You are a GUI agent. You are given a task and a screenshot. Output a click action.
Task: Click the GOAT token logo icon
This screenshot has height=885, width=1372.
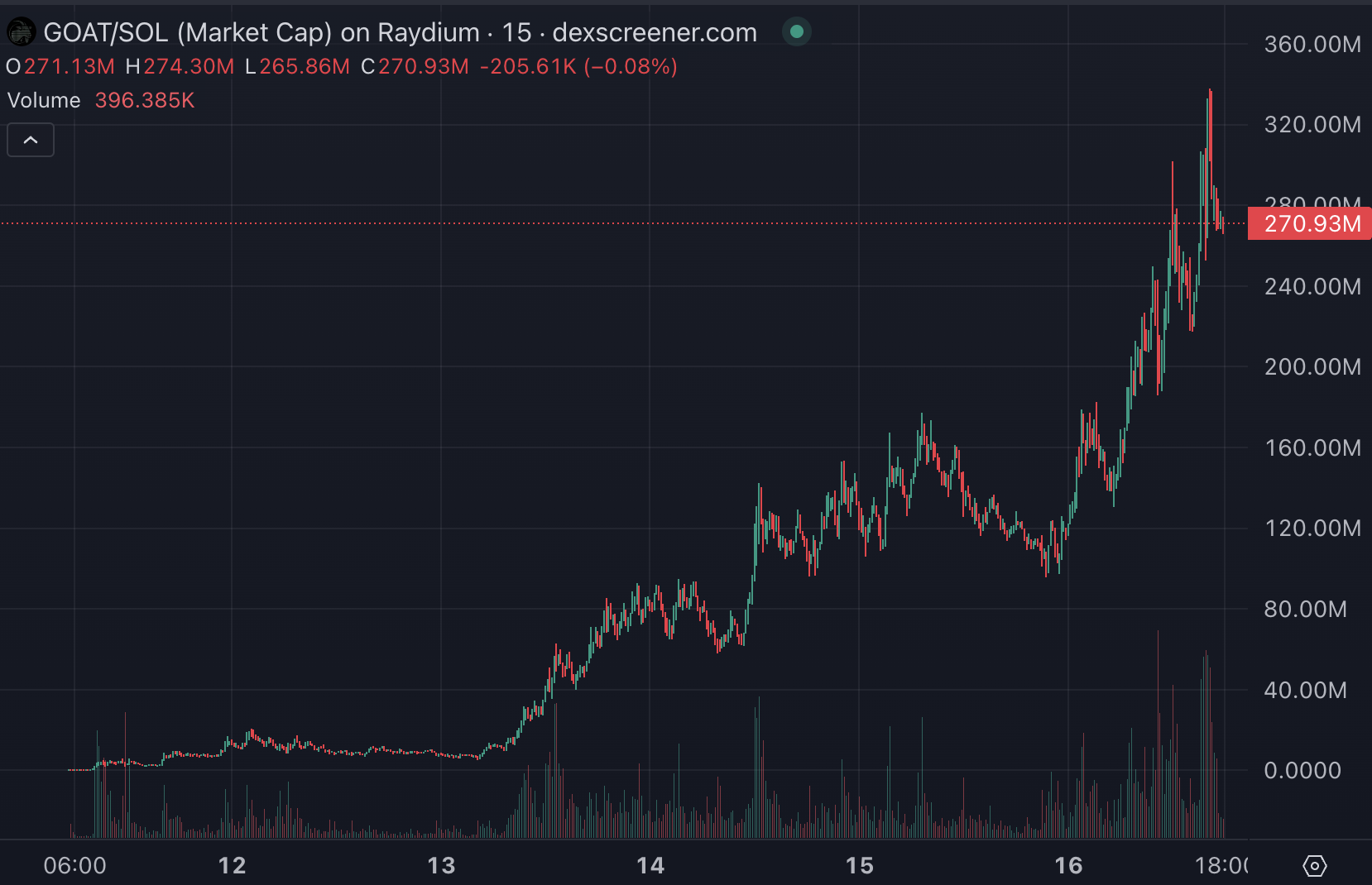[x=21, y=32]
